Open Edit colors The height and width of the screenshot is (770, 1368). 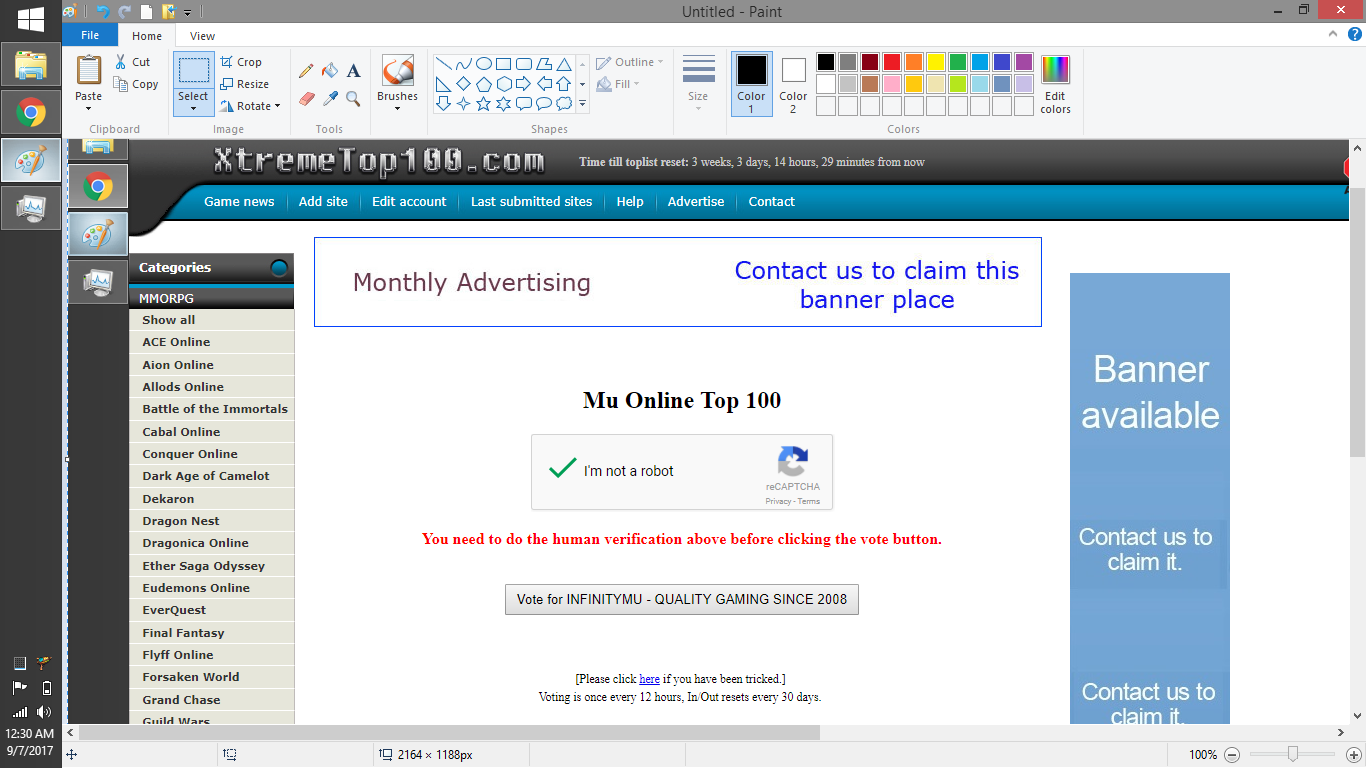point(1055,84)
